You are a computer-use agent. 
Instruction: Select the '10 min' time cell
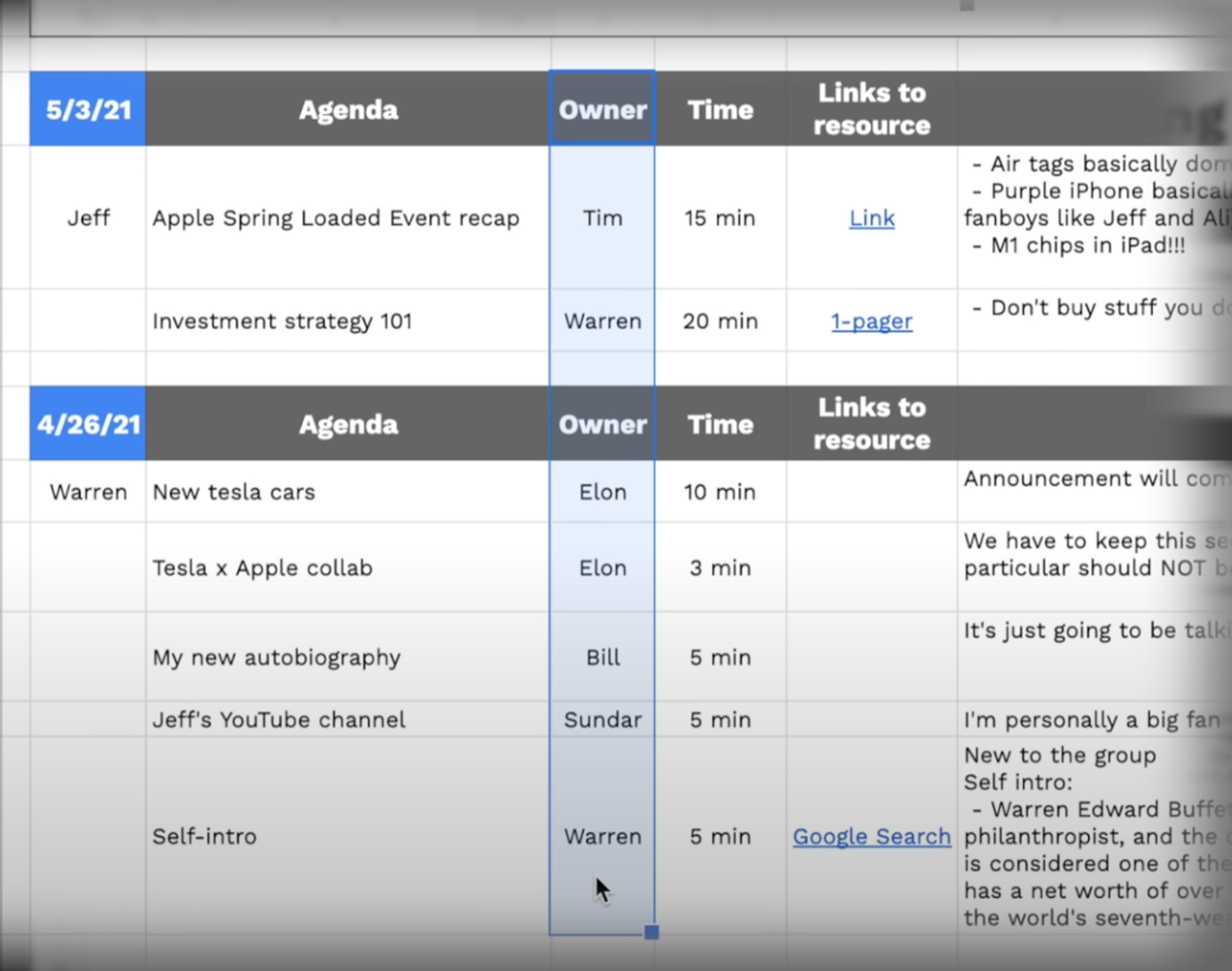click(x=720, y=492)
